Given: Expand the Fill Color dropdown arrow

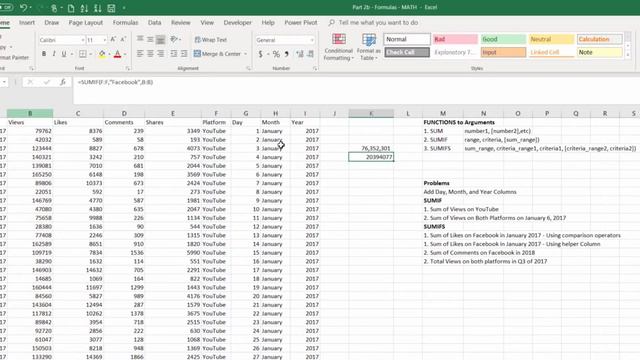Looking at the screenshot, I should 109,53.
